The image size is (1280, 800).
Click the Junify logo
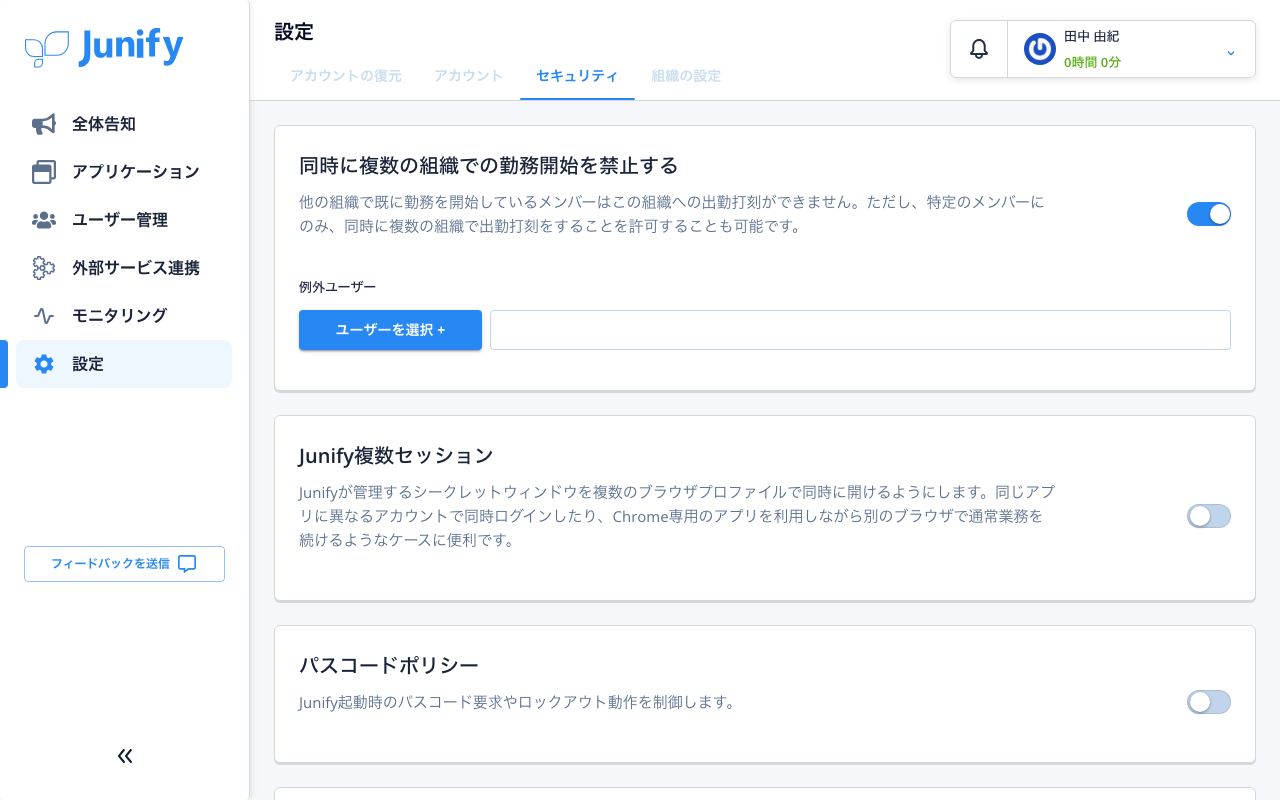104,47
